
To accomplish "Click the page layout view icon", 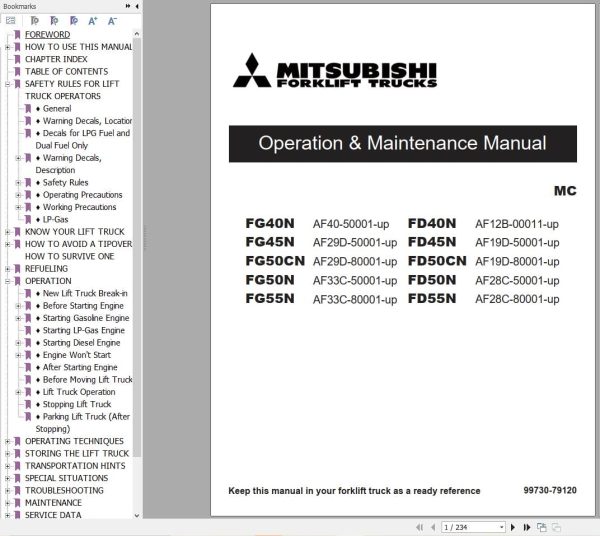I will [541, 527].
